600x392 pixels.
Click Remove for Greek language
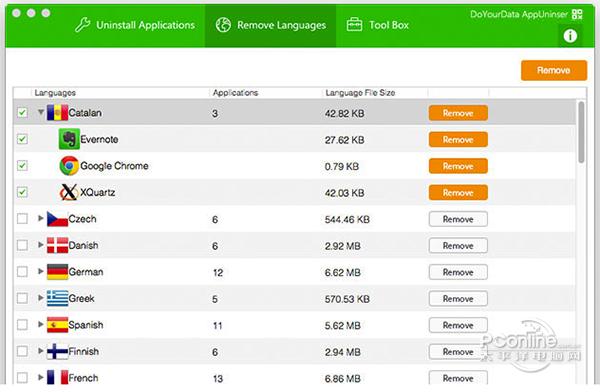pyautogui.click(x=458, y=299)
